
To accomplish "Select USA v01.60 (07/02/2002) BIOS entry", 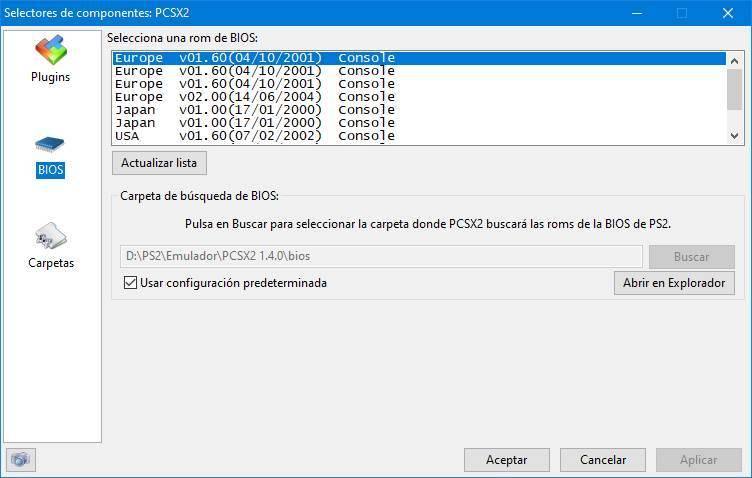I will (x=419, y=136).
